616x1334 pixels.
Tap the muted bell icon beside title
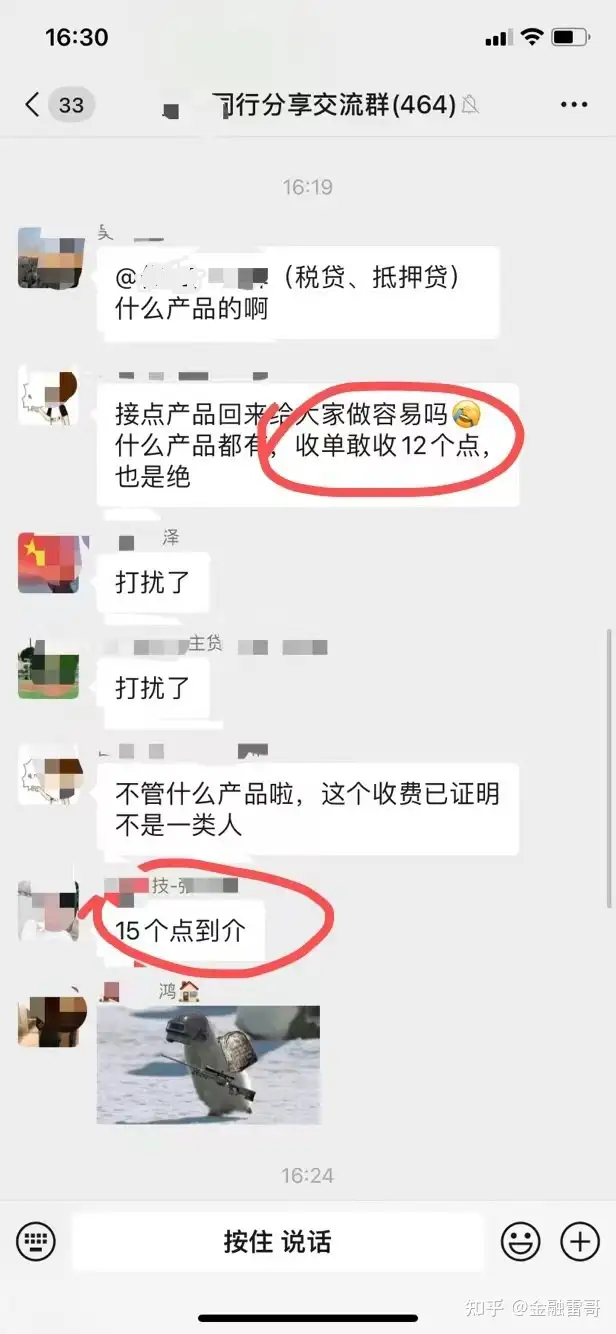470,105
